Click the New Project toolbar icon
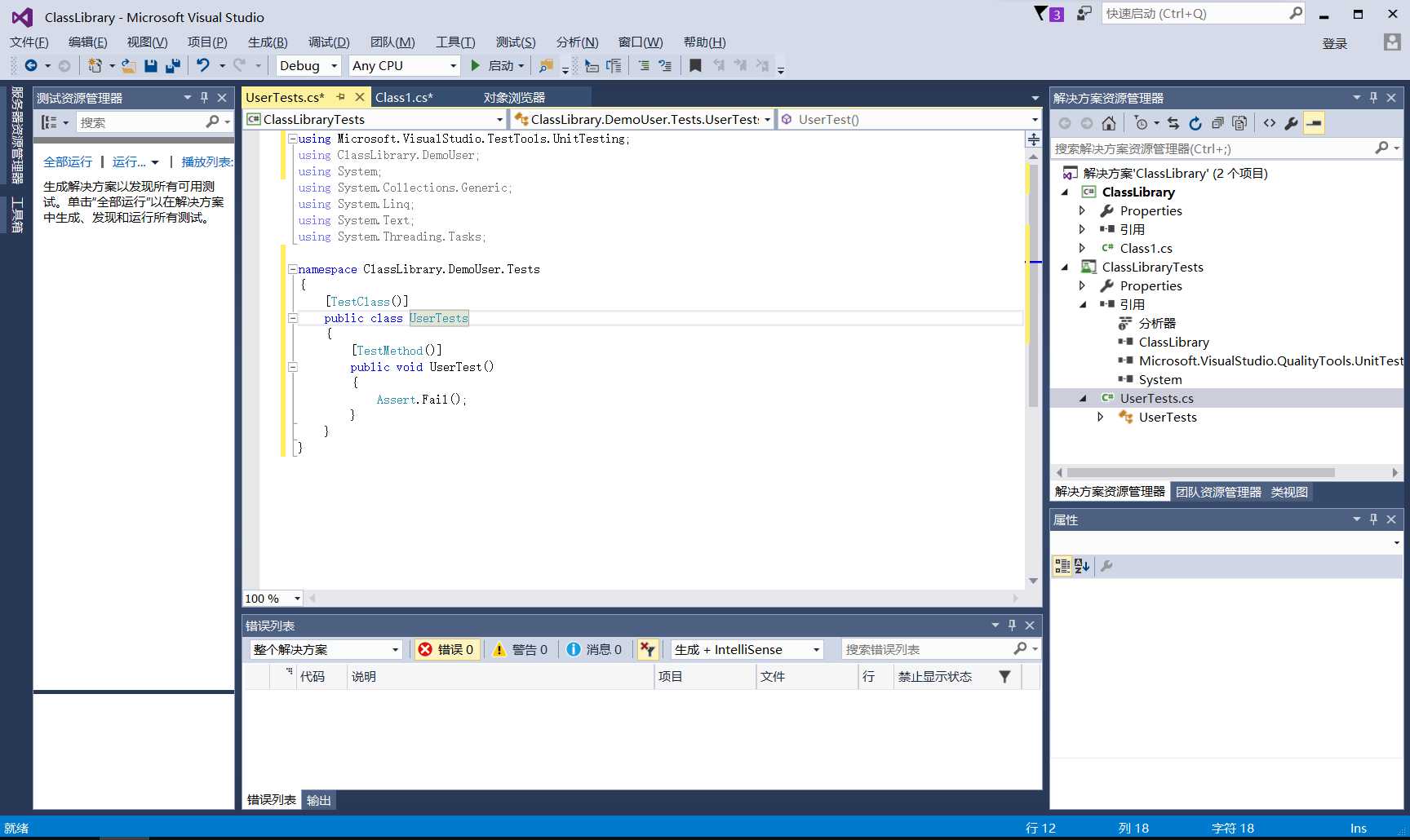Image resolution: width=1410 pixels, height=840 pixels. (x=95, y=65)
